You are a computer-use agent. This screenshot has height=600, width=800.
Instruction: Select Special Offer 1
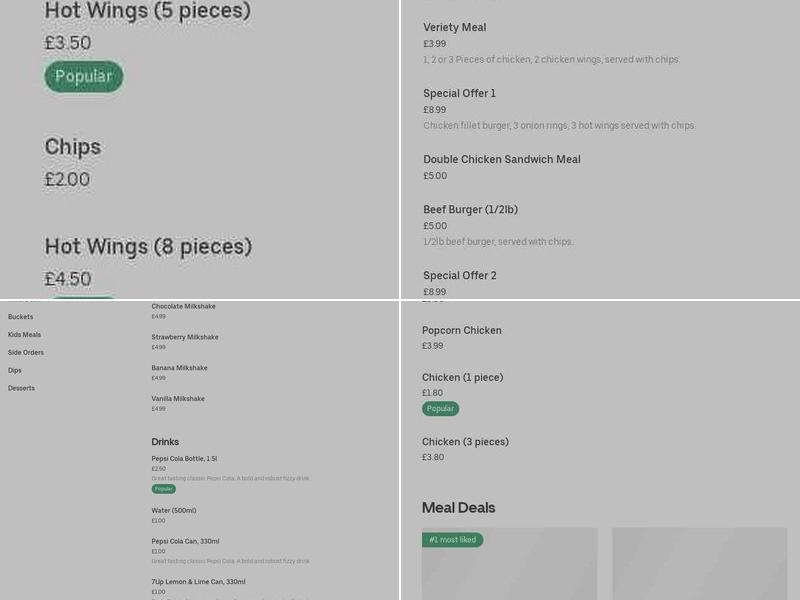(459, 94)
